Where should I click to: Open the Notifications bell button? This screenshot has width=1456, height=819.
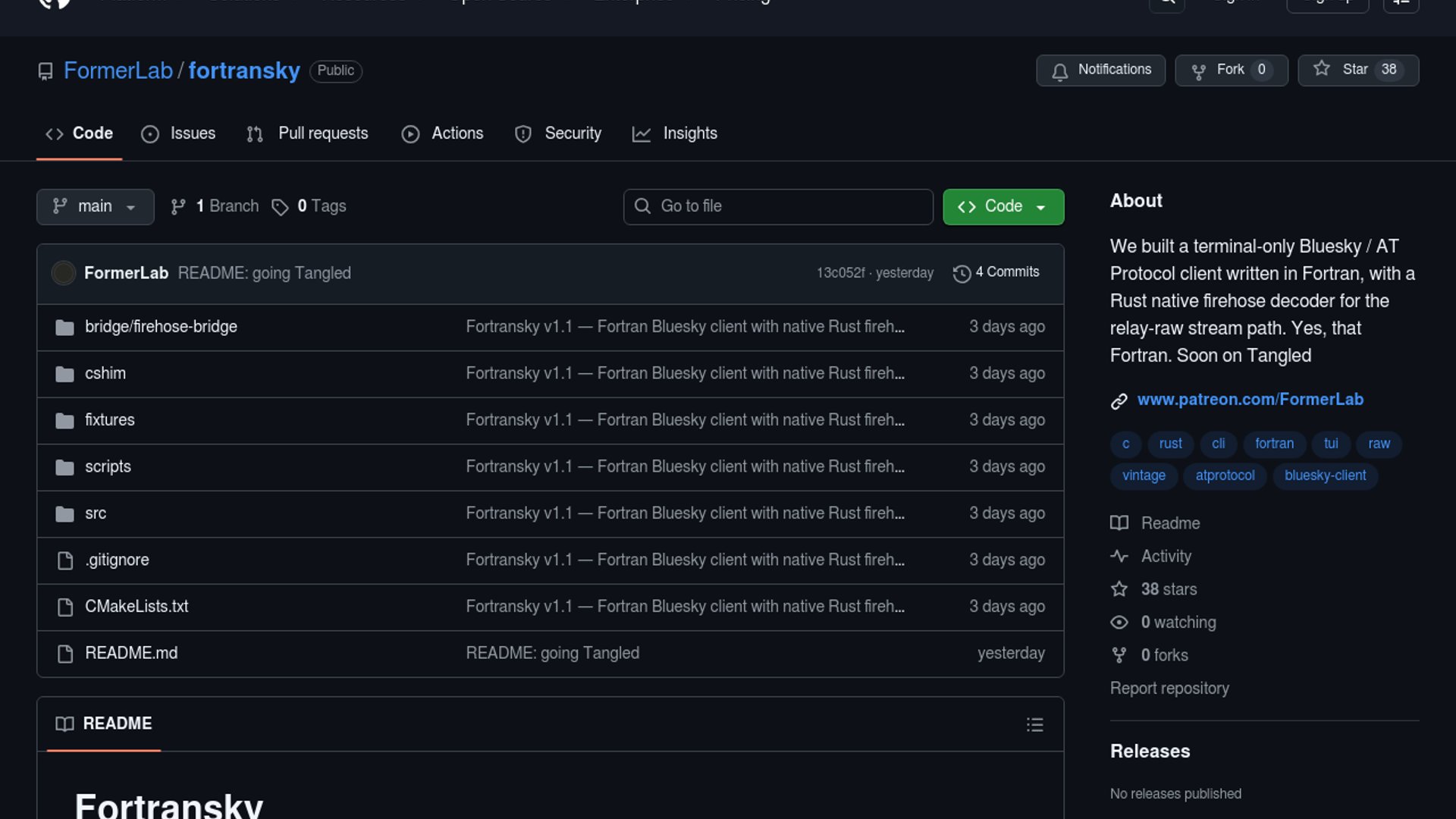(1100, 70)
